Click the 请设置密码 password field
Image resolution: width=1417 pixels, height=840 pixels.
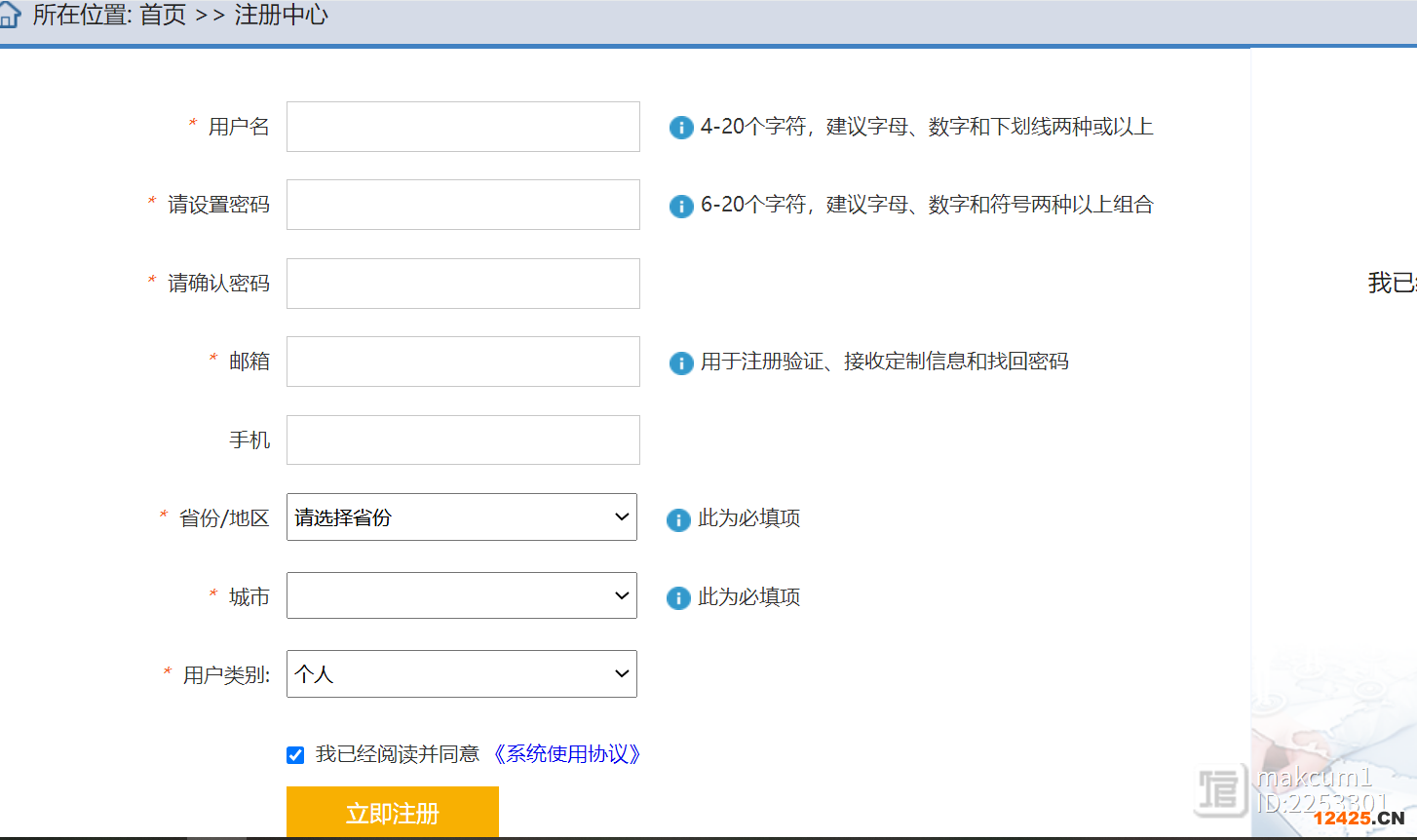(x=463, y=205)
